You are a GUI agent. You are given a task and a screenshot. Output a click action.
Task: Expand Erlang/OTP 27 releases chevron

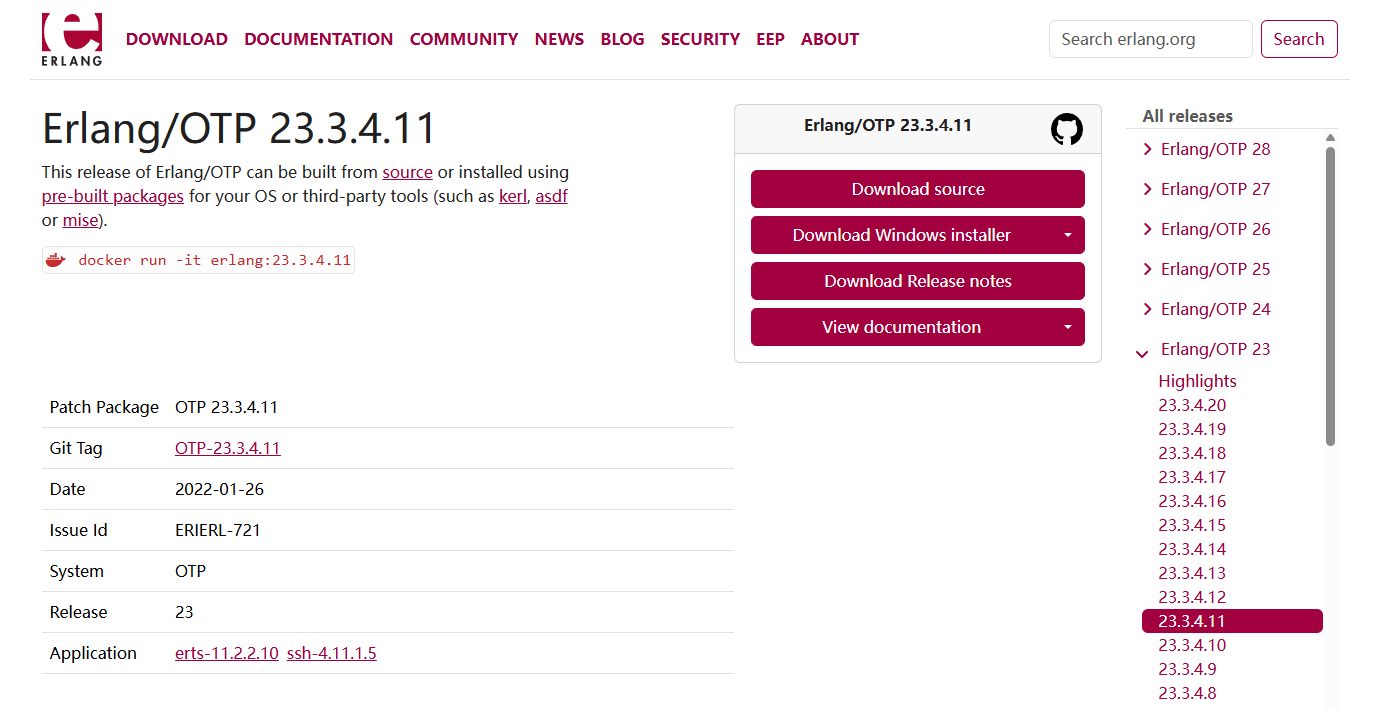tap(1147, 189)
